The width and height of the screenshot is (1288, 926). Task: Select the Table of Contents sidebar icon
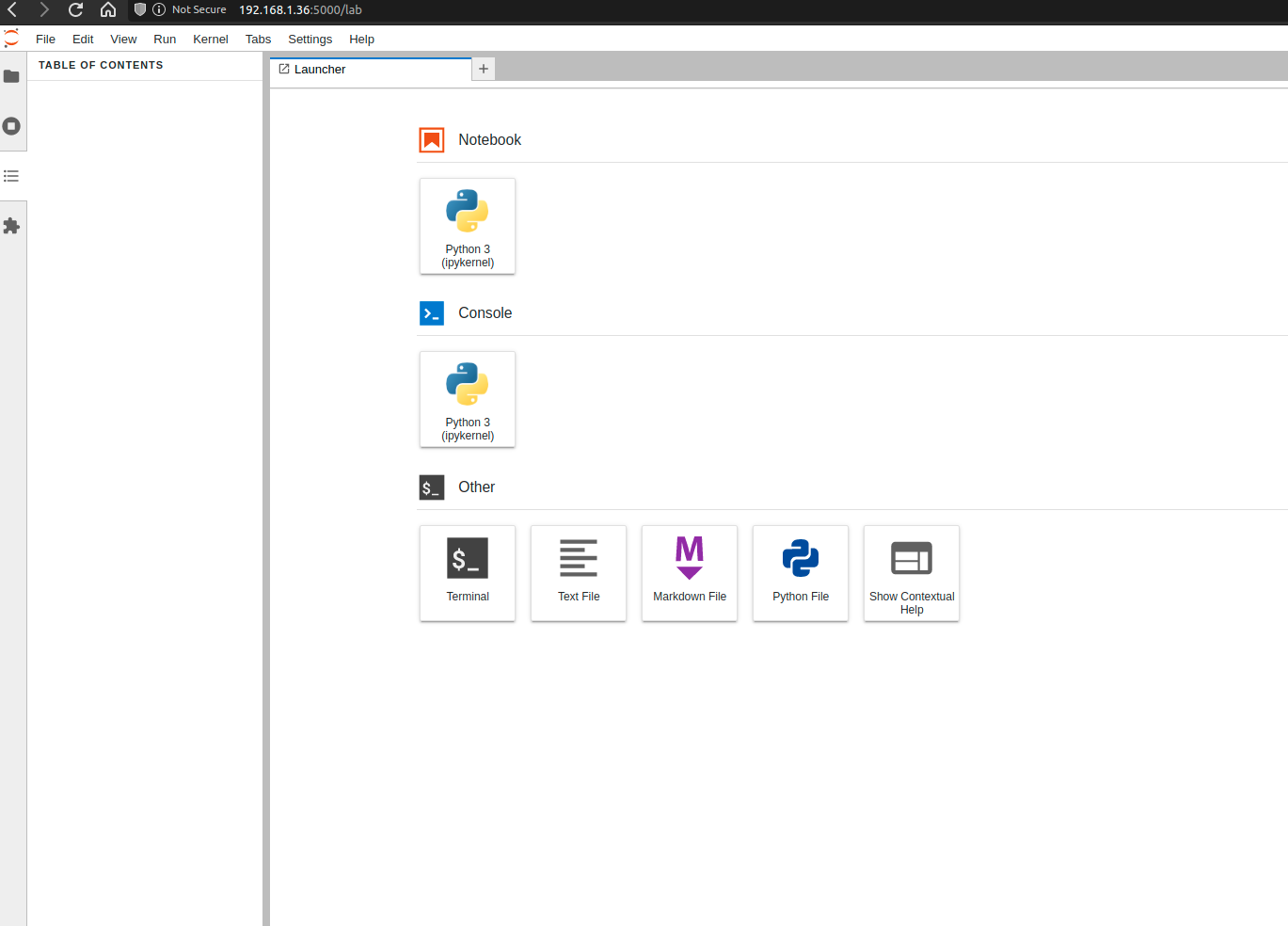(x=11, y=176)
